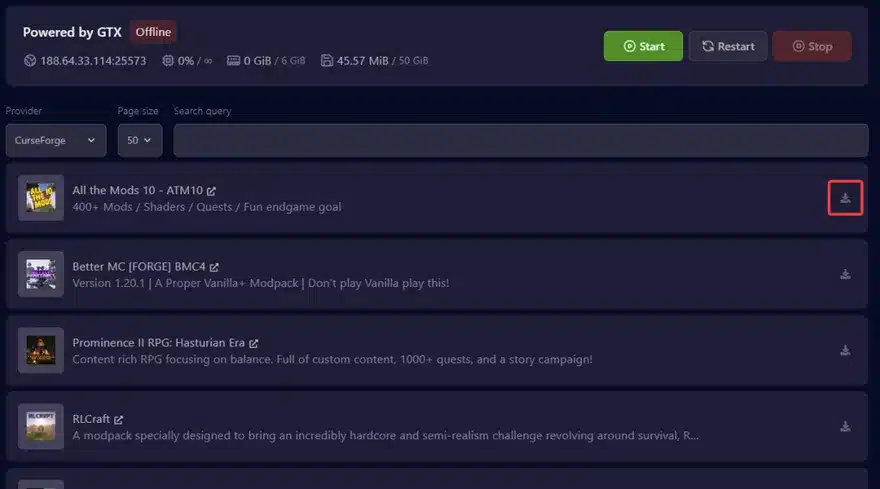Screen dimensions: 880x489
Task: Open external link for All the Mods 10
Action: point(211,191)
